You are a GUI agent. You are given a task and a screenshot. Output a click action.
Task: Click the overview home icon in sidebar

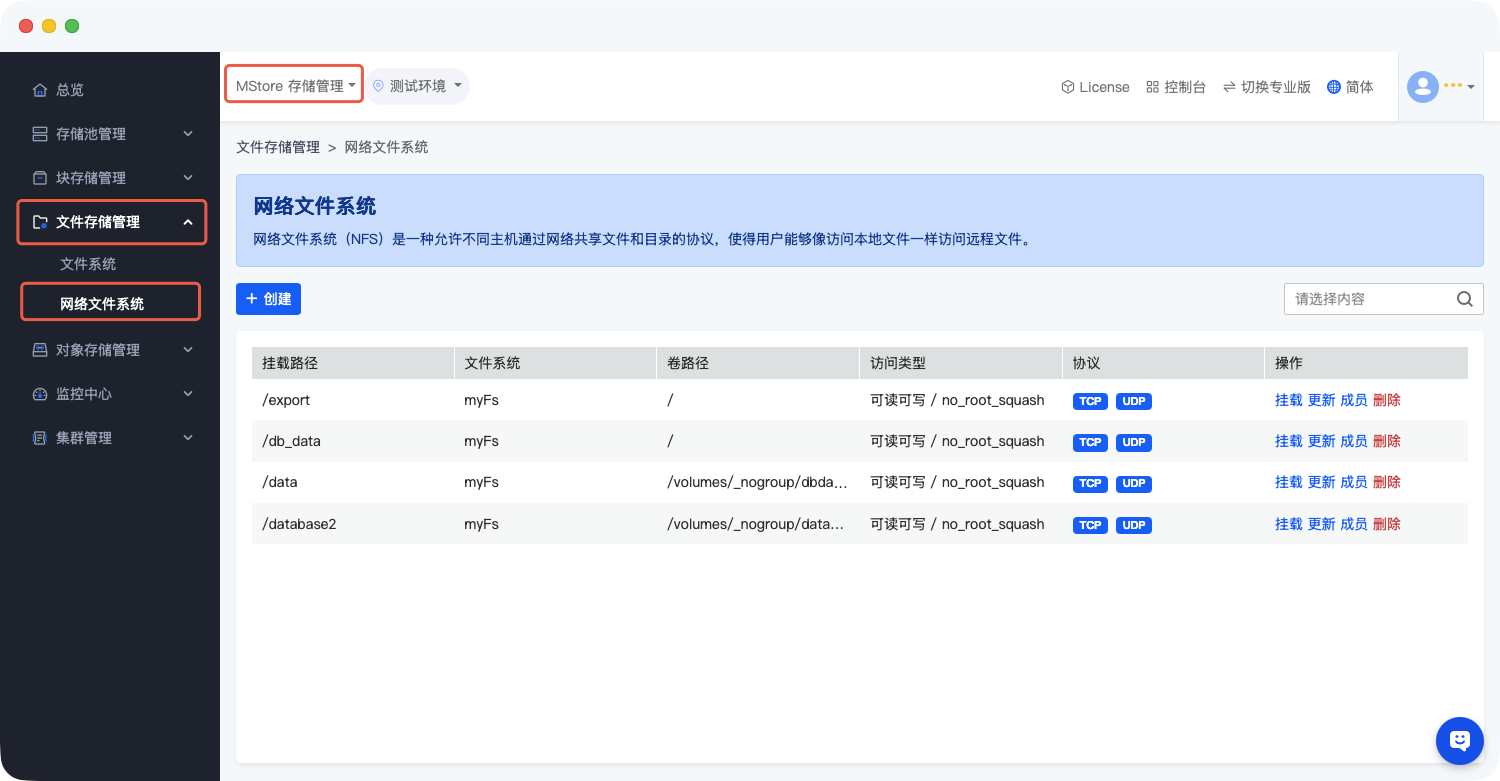click(x=40, y=90)
